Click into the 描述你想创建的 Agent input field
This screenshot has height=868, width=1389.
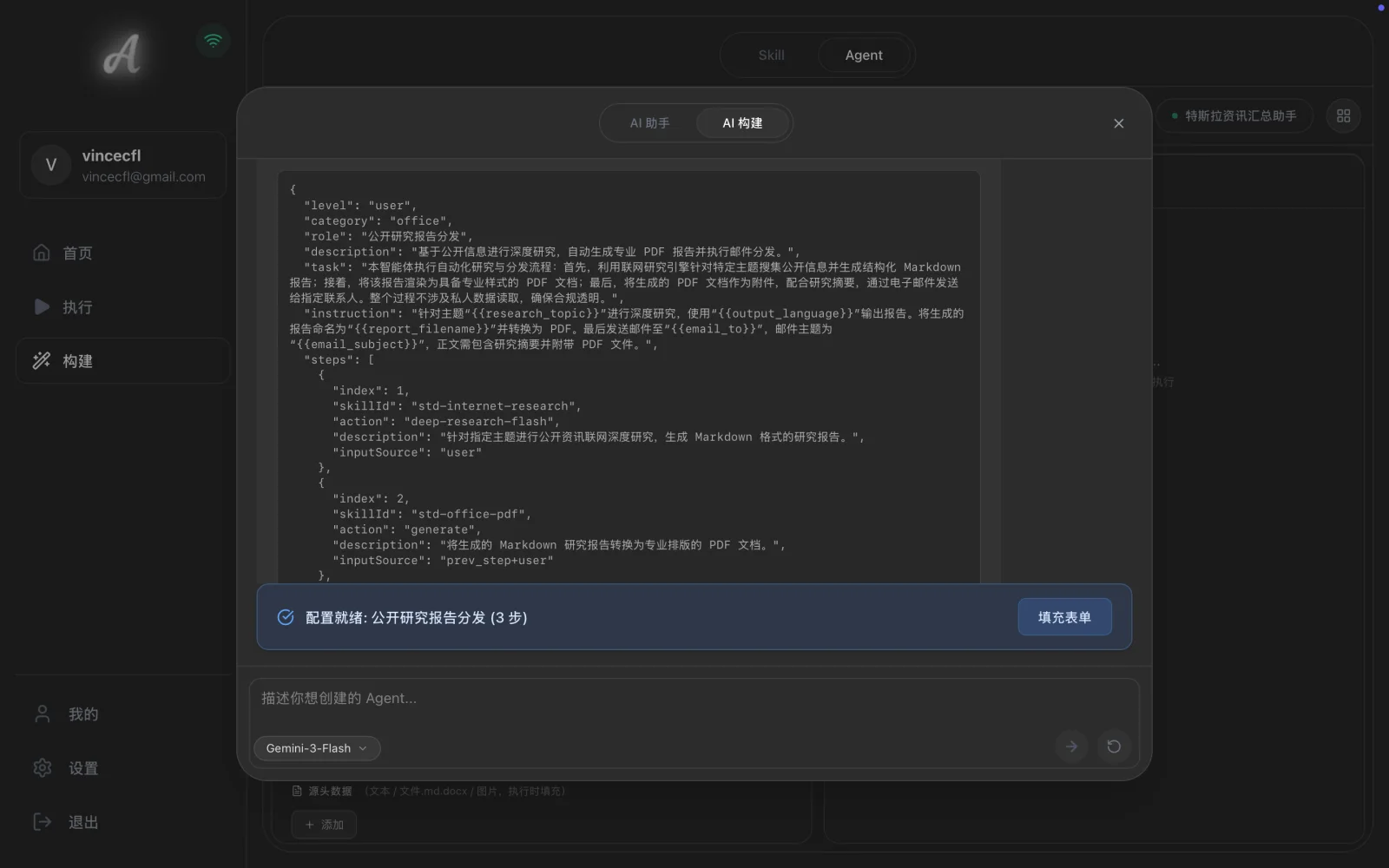click(693, 700)
